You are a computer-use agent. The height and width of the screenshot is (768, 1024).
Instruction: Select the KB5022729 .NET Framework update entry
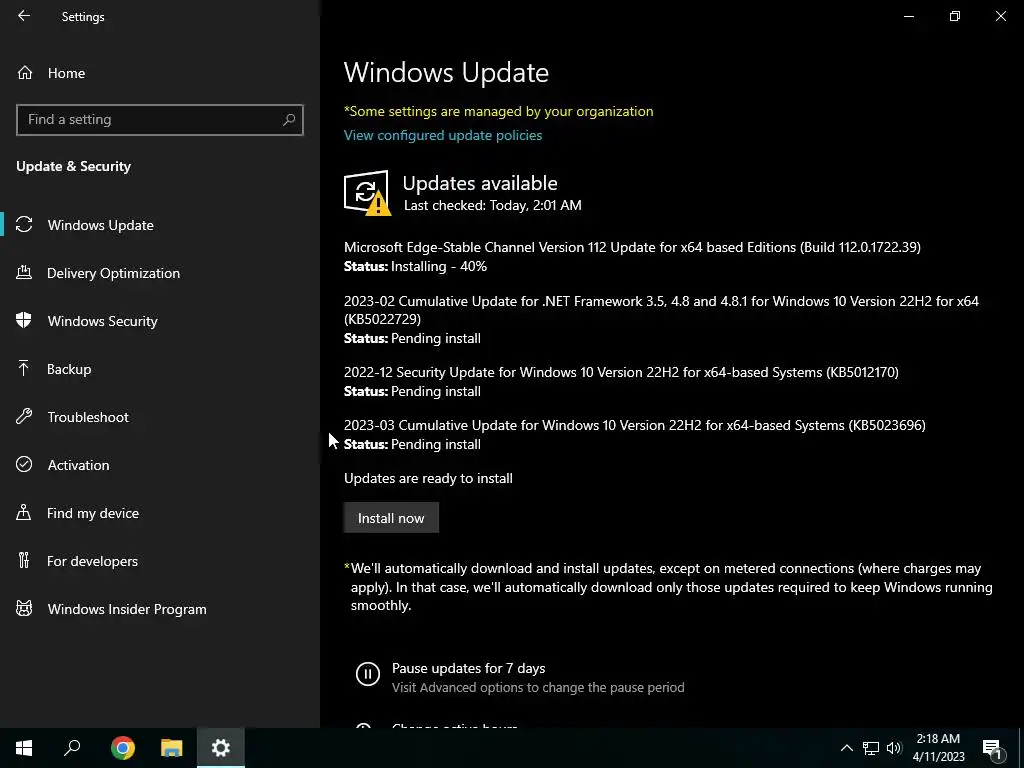coord(661,310)
